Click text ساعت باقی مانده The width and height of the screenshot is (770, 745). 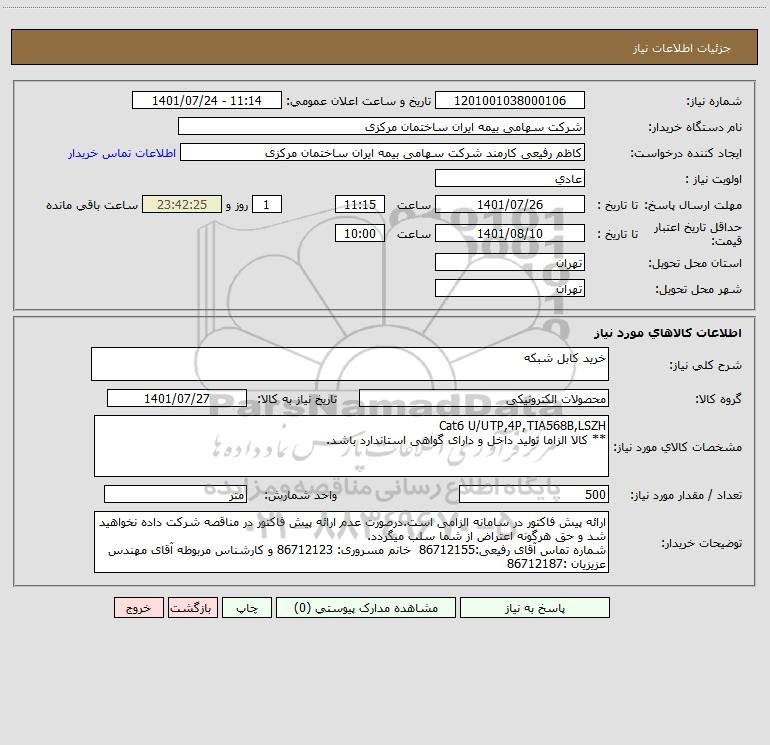point(92,205)
